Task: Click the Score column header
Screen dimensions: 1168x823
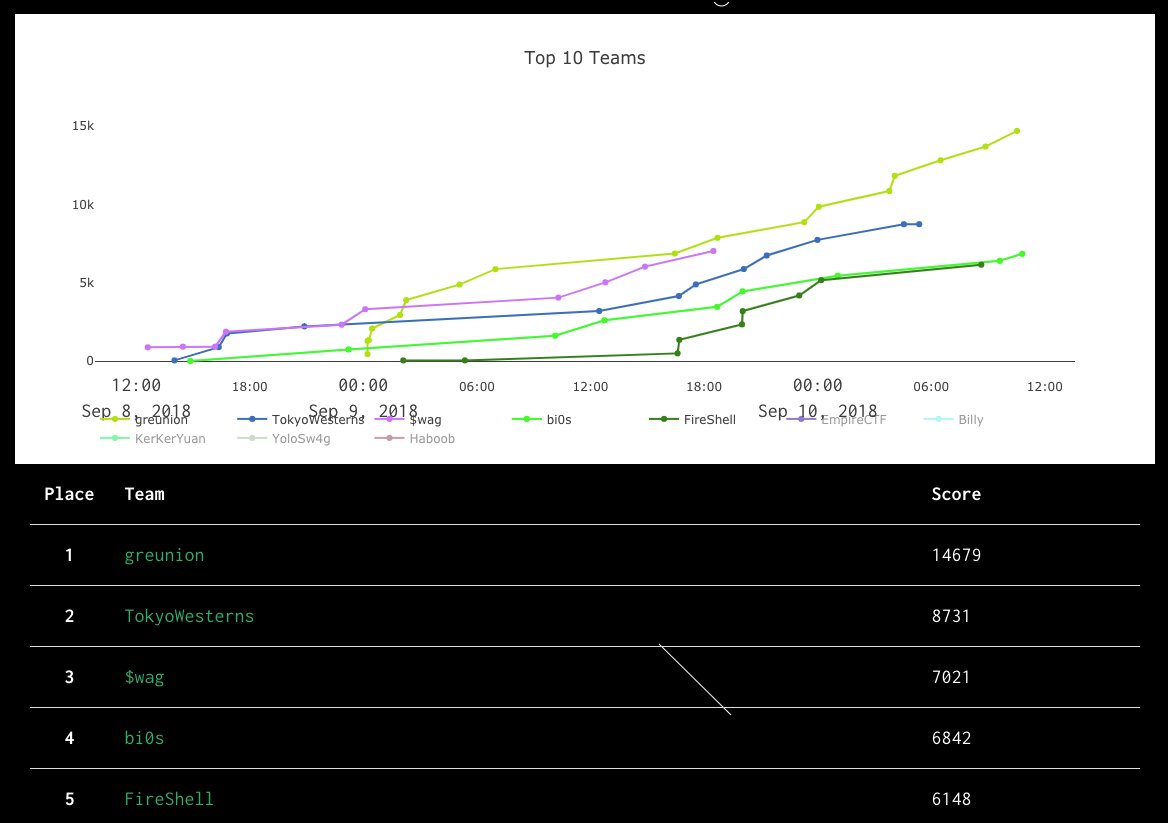Action: point(956,495)
